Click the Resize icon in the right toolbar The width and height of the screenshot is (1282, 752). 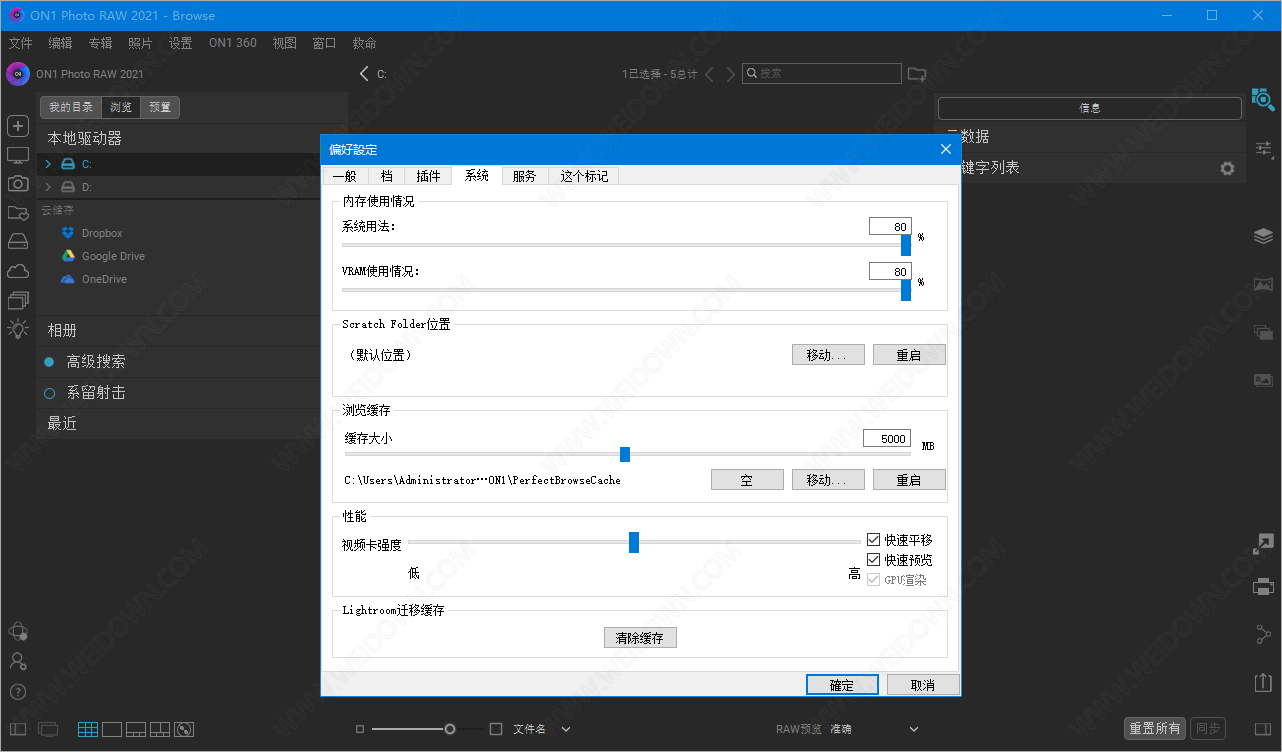[1263, 544]
